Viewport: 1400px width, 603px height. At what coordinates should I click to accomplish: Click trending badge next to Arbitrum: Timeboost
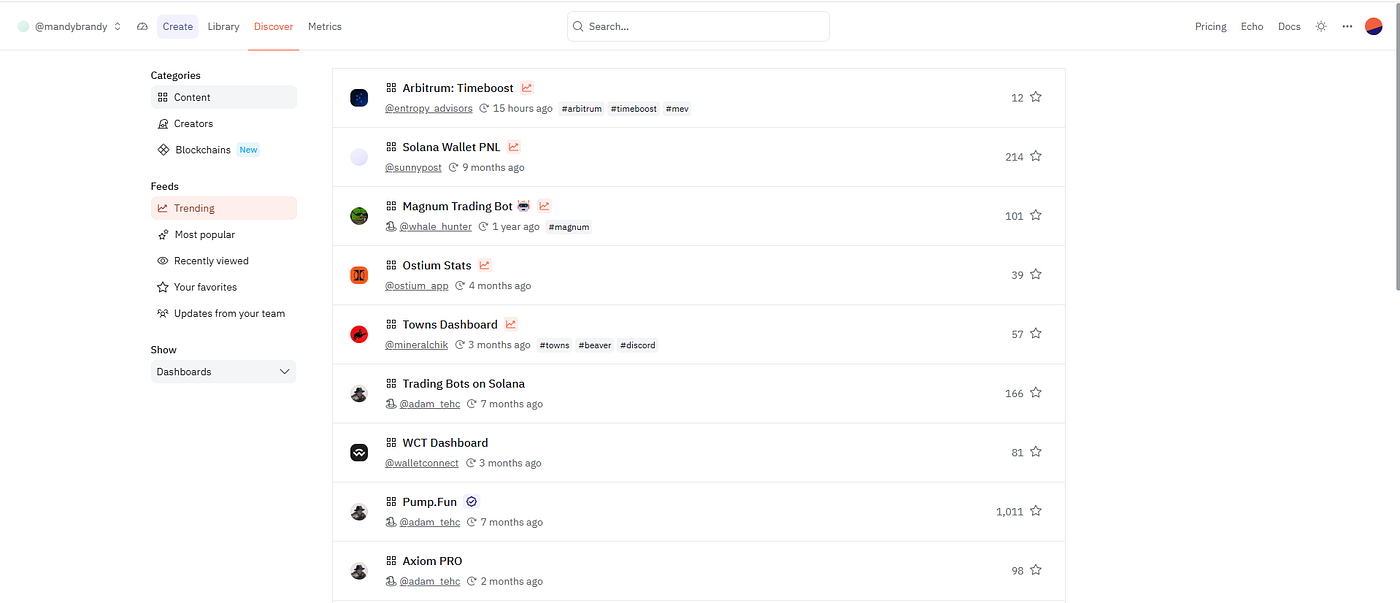click(527, 88)
